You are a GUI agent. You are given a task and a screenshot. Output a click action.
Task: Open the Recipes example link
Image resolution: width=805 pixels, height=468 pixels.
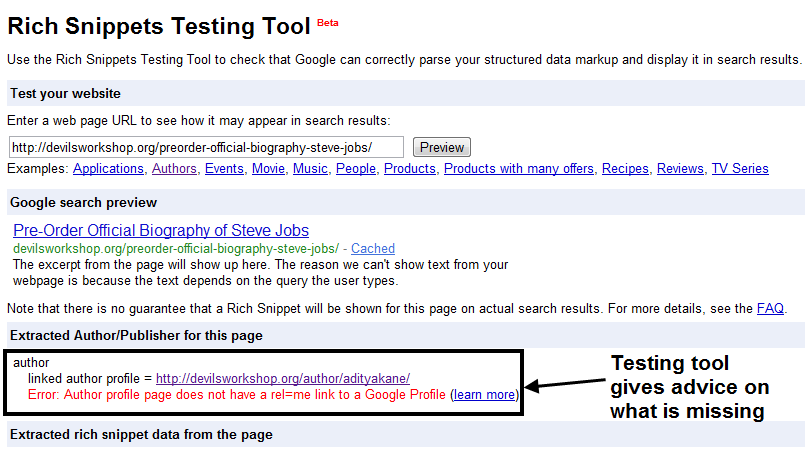pyautogui.click(x=625, y=168)
